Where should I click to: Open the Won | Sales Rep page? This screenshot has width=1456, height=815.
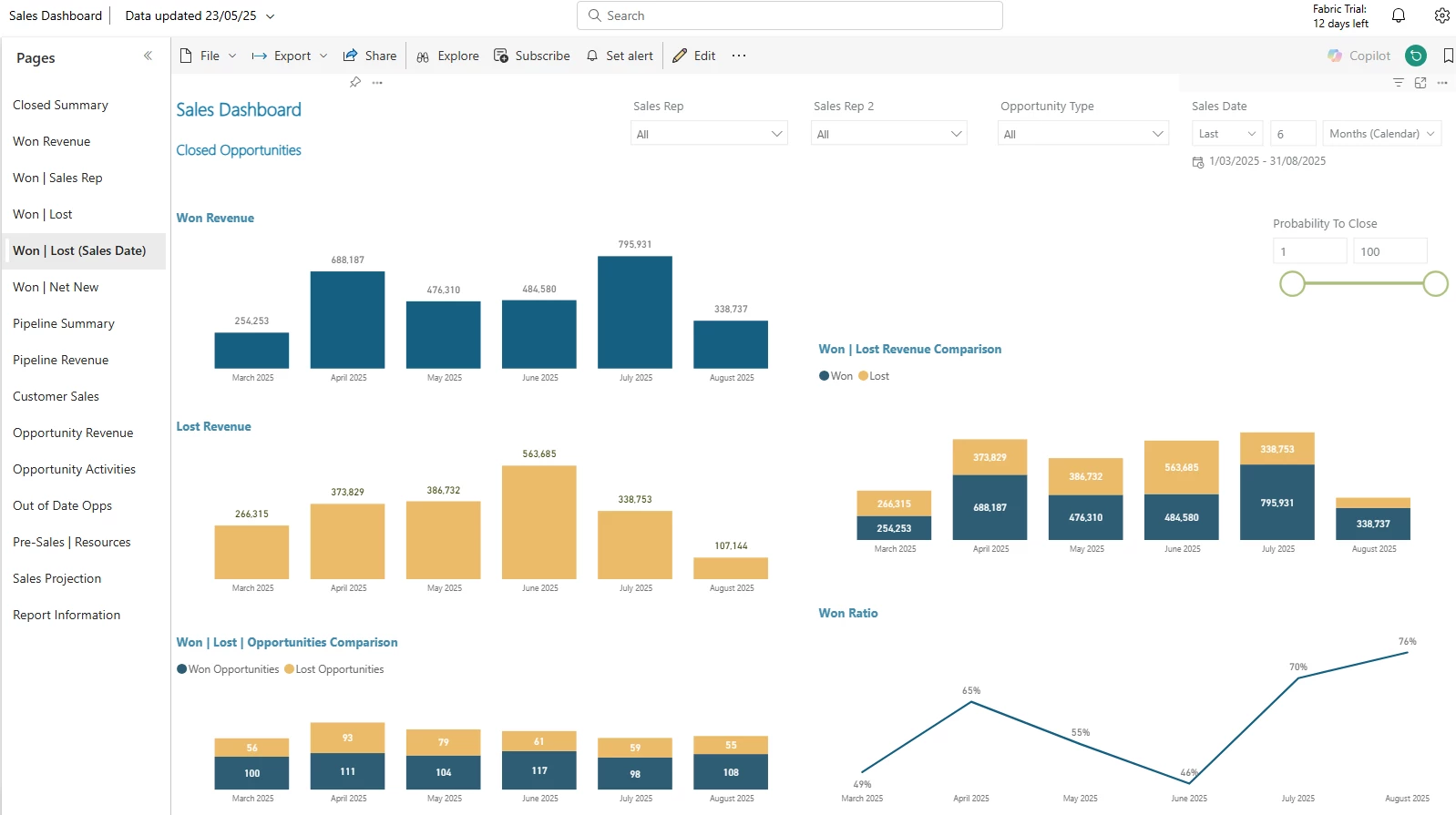pos(84,178)
